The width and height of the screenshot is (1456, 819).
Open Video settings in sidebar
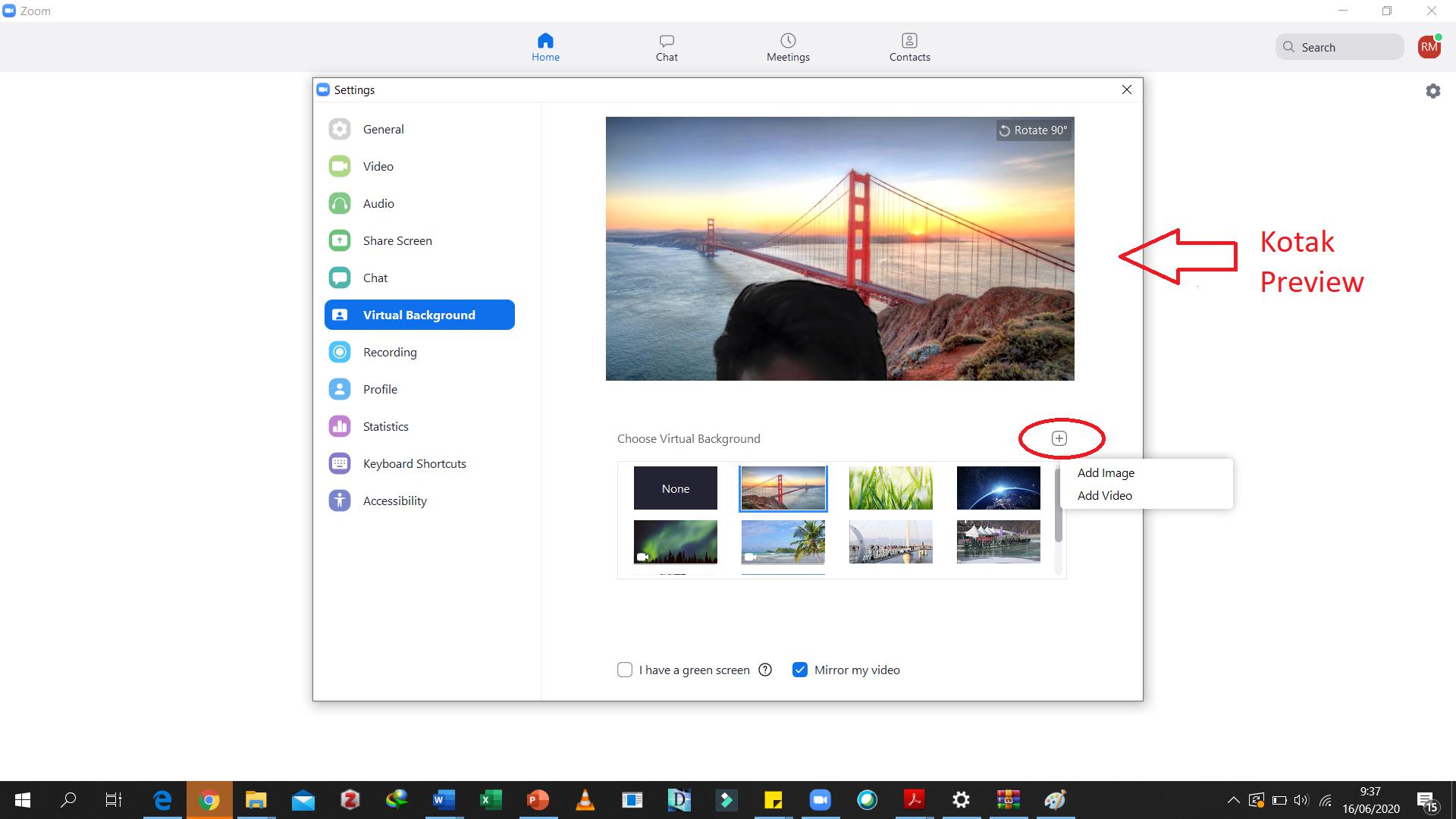378,166
